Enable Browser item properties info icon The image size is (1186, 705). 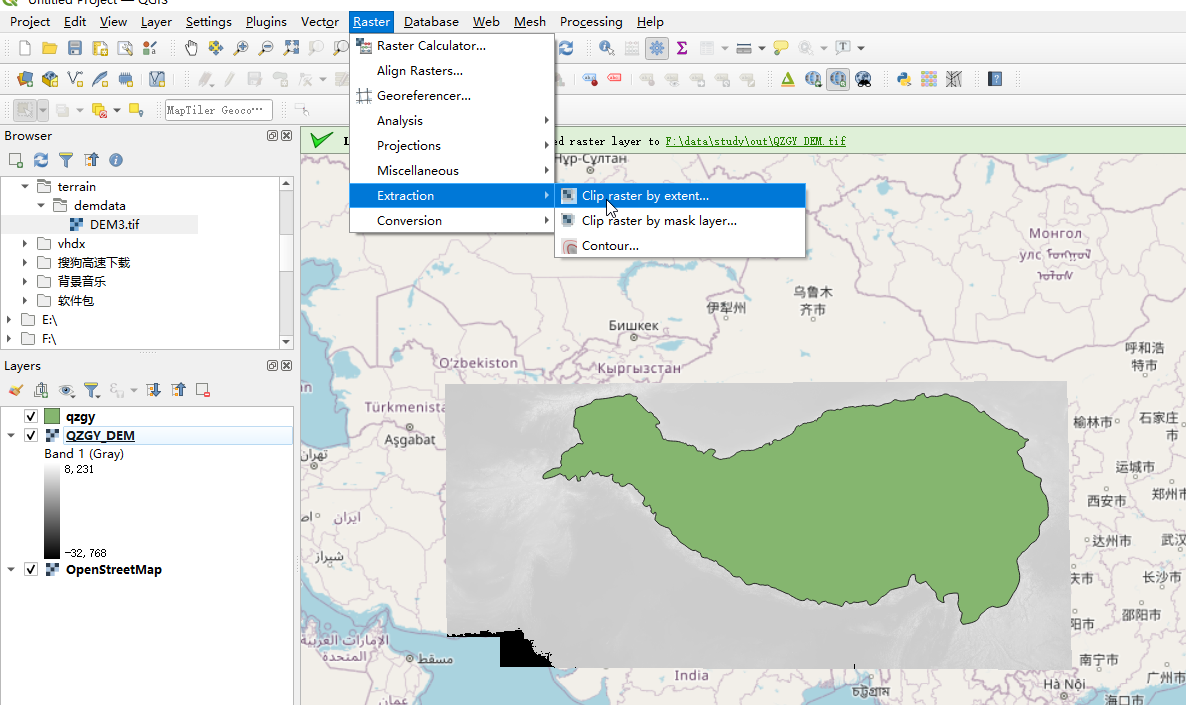tap(116, 160)
